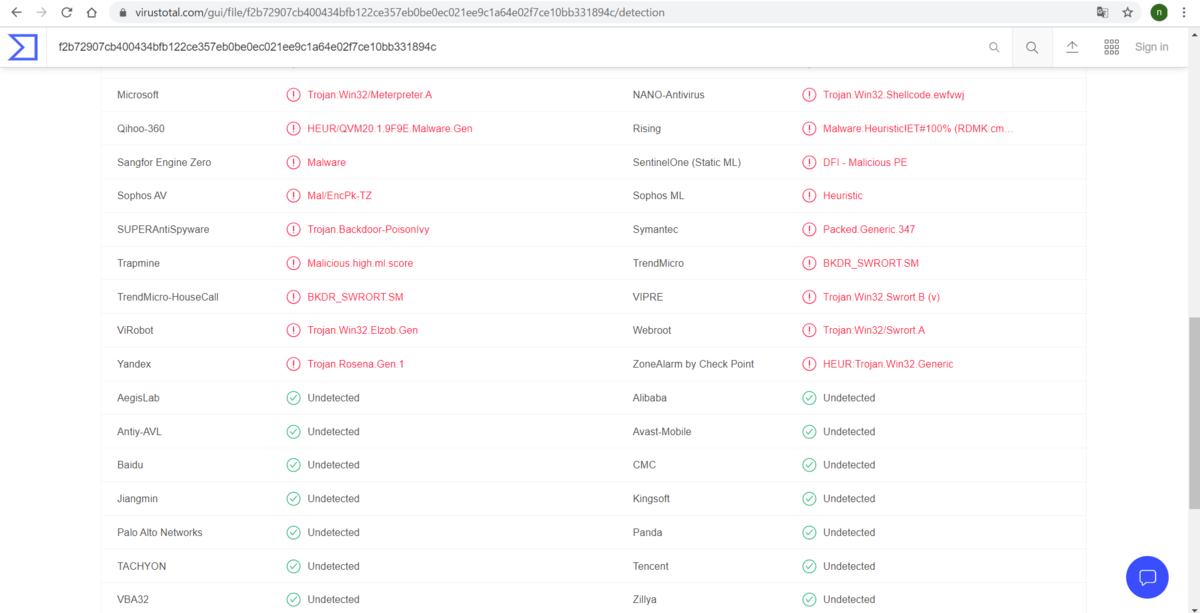Open the VirusTotal logo home link
This screenshot has width=1200, height=613.
[23, 47]
